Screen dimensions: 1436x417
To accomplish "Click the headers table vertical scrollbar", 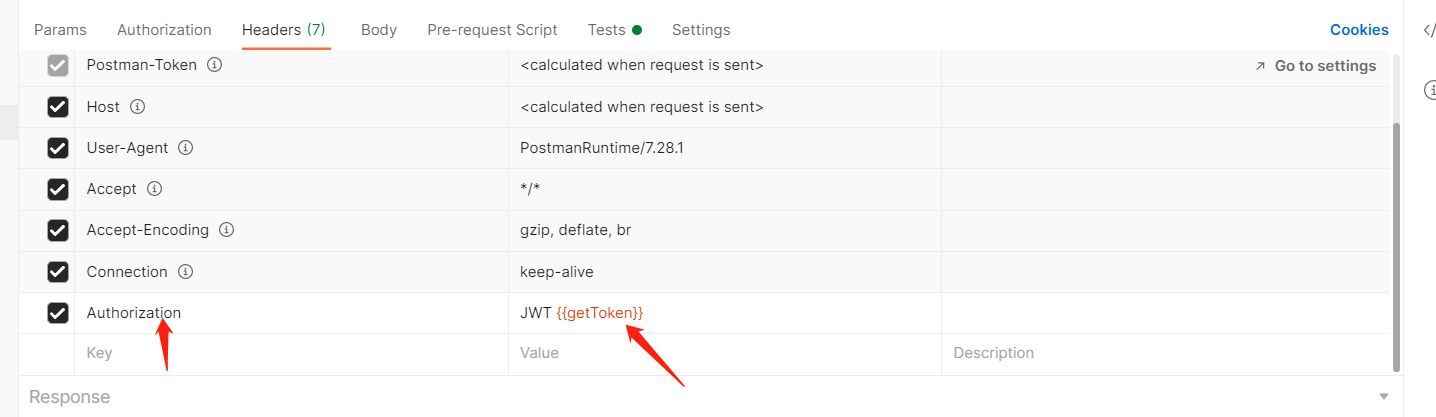I will 1397,240.
